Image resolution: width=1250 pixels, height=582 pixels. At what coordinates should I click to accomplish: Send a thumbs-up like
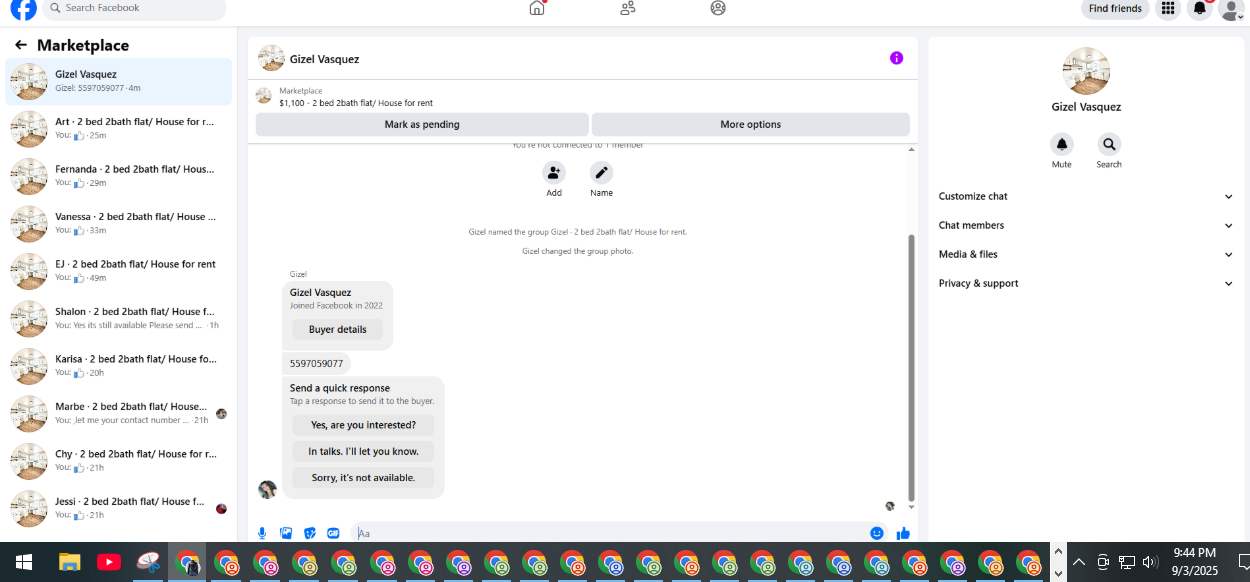click(x=903, y=534)
